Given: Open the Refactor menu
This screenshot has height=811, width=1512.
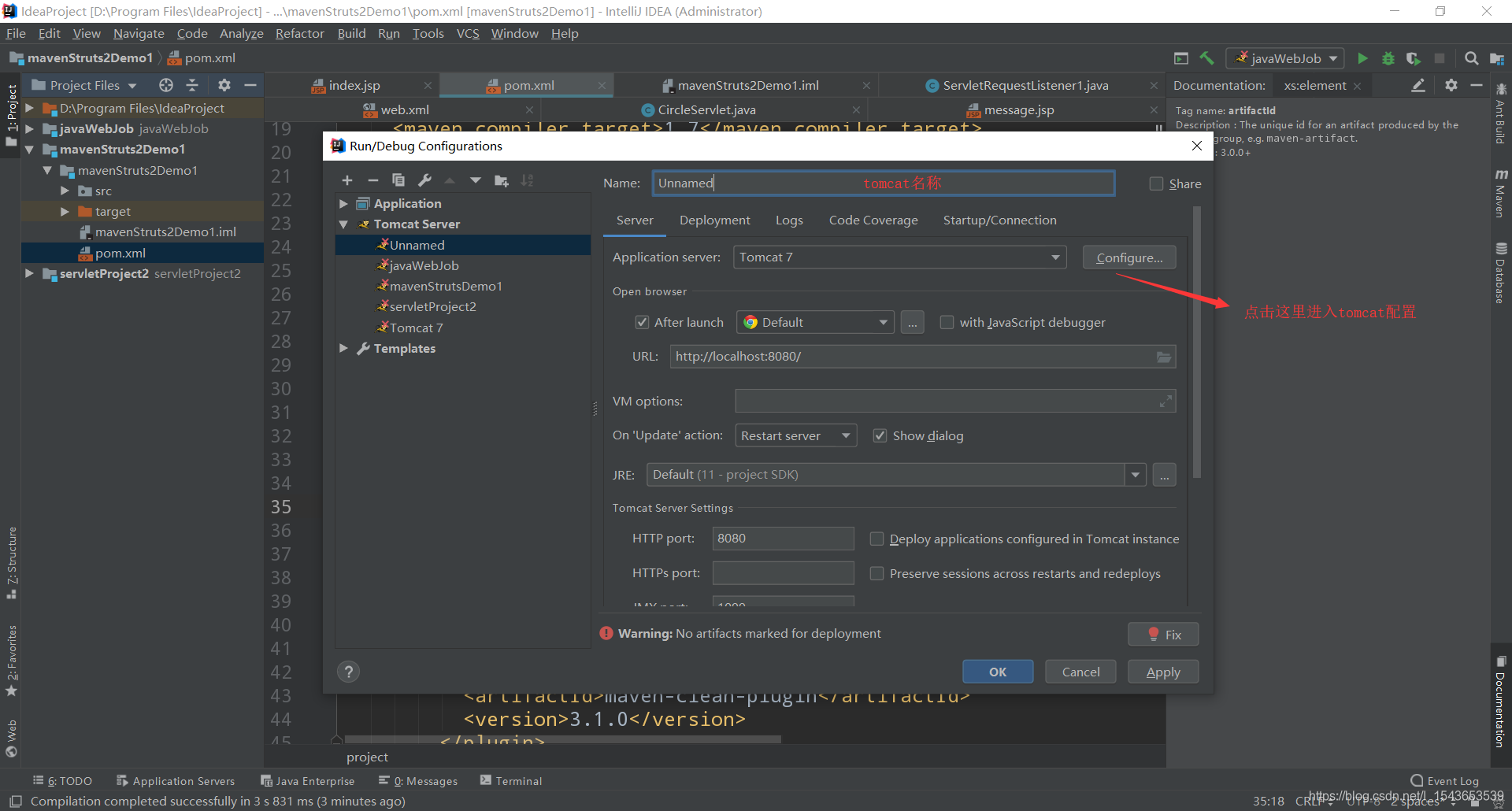Looking at the screenshot, I should pyautogui.click(x=299, y=33).
